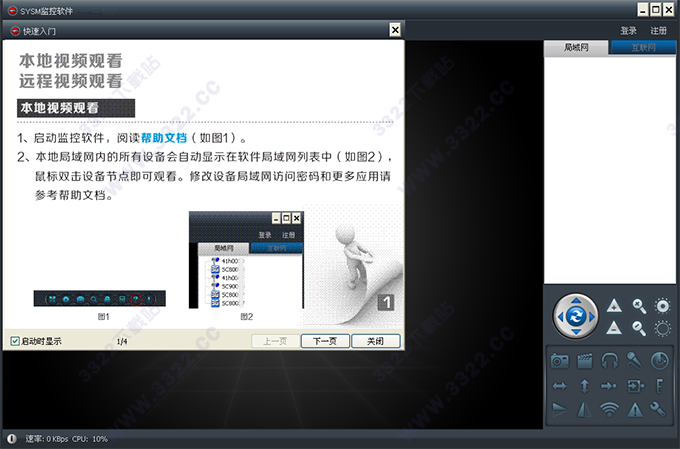Maximize the SYSM监控软件 window

click(656, 10)
